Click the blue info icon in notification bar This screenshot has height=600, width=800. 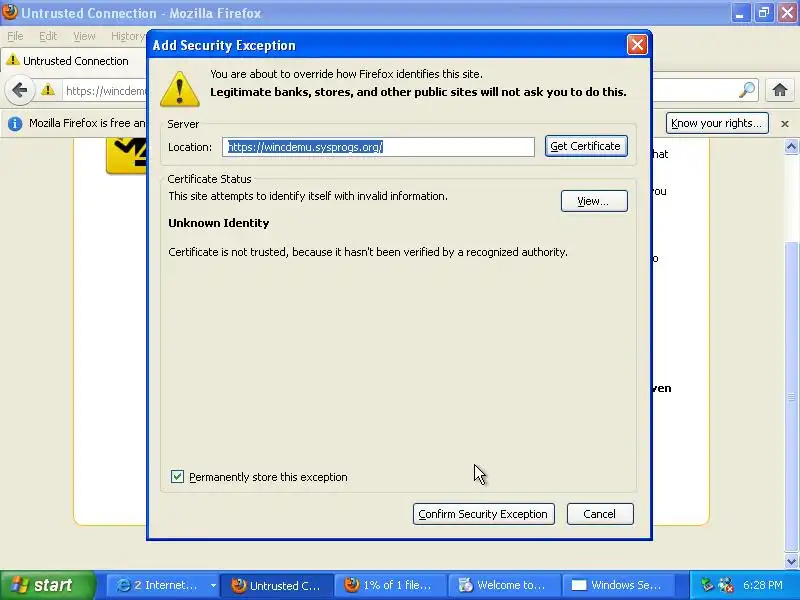coord(15,123)
